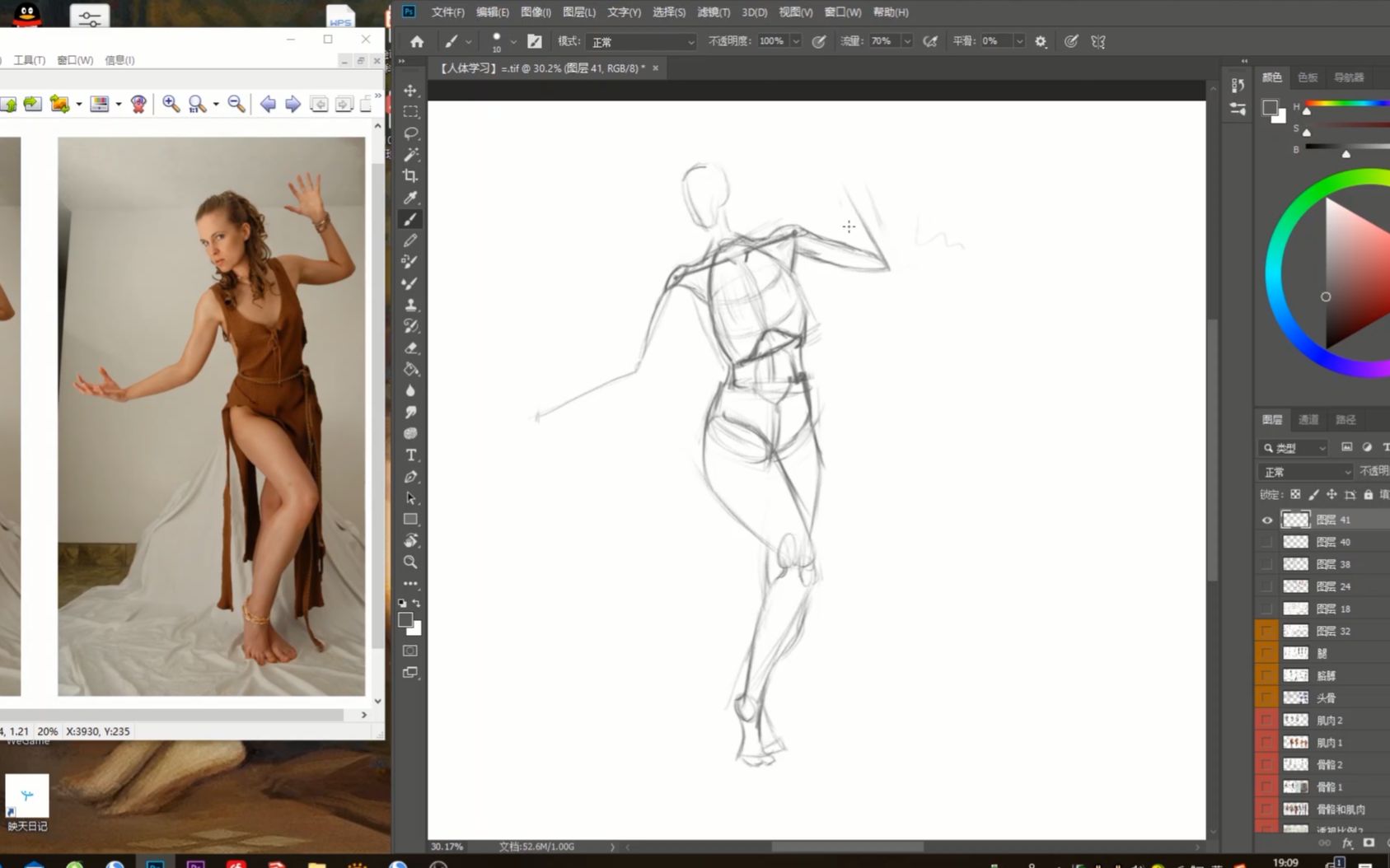The image size is (1390, 868).
Task: Toggle airbrush build-up icon next to flow
Action: 930,41
